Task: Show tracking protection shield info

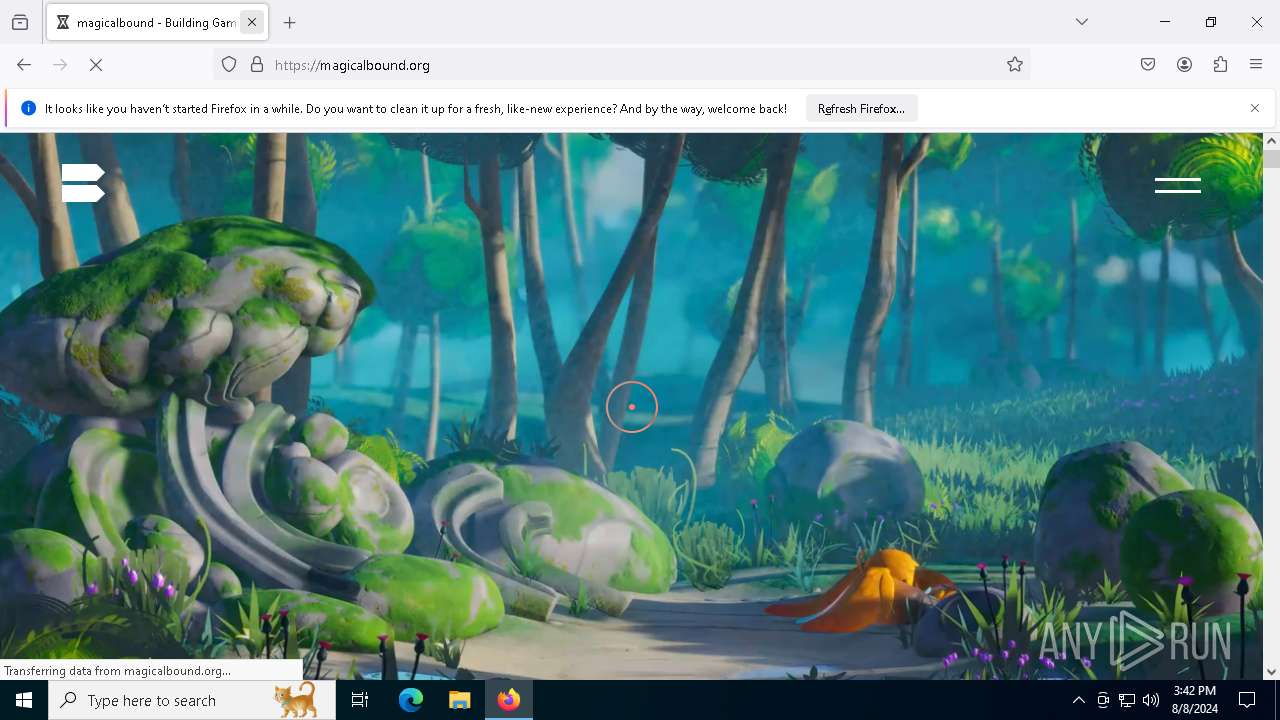Action: point(229,65)
